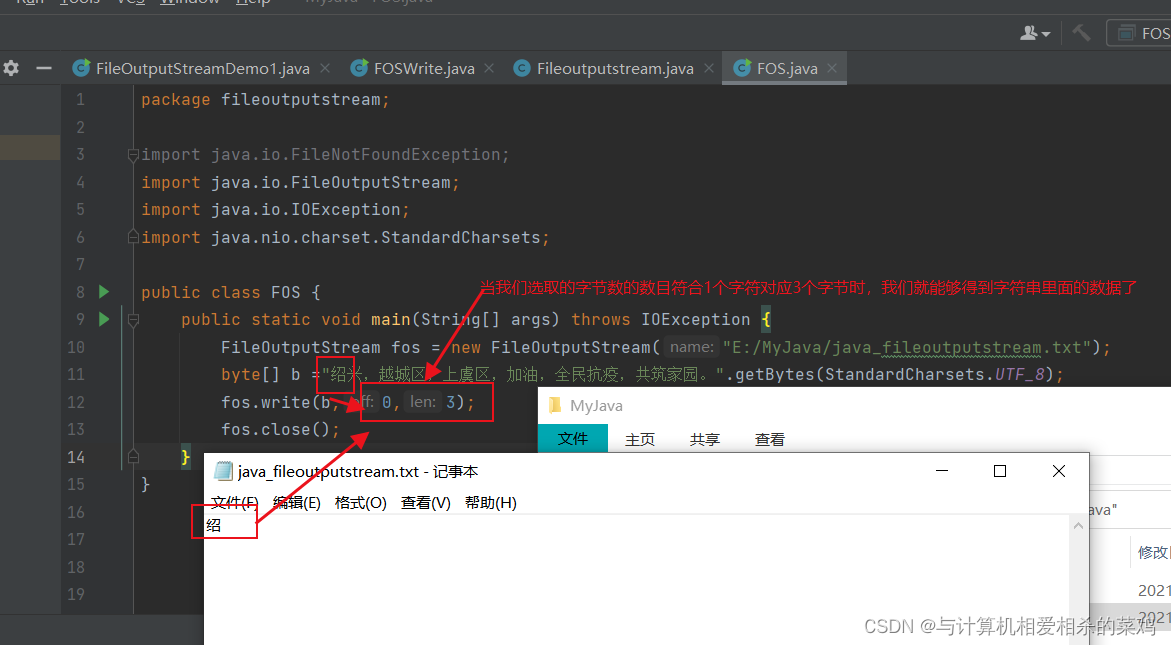Open the 帮助(H) menu in Notepad

coord(491,503)
